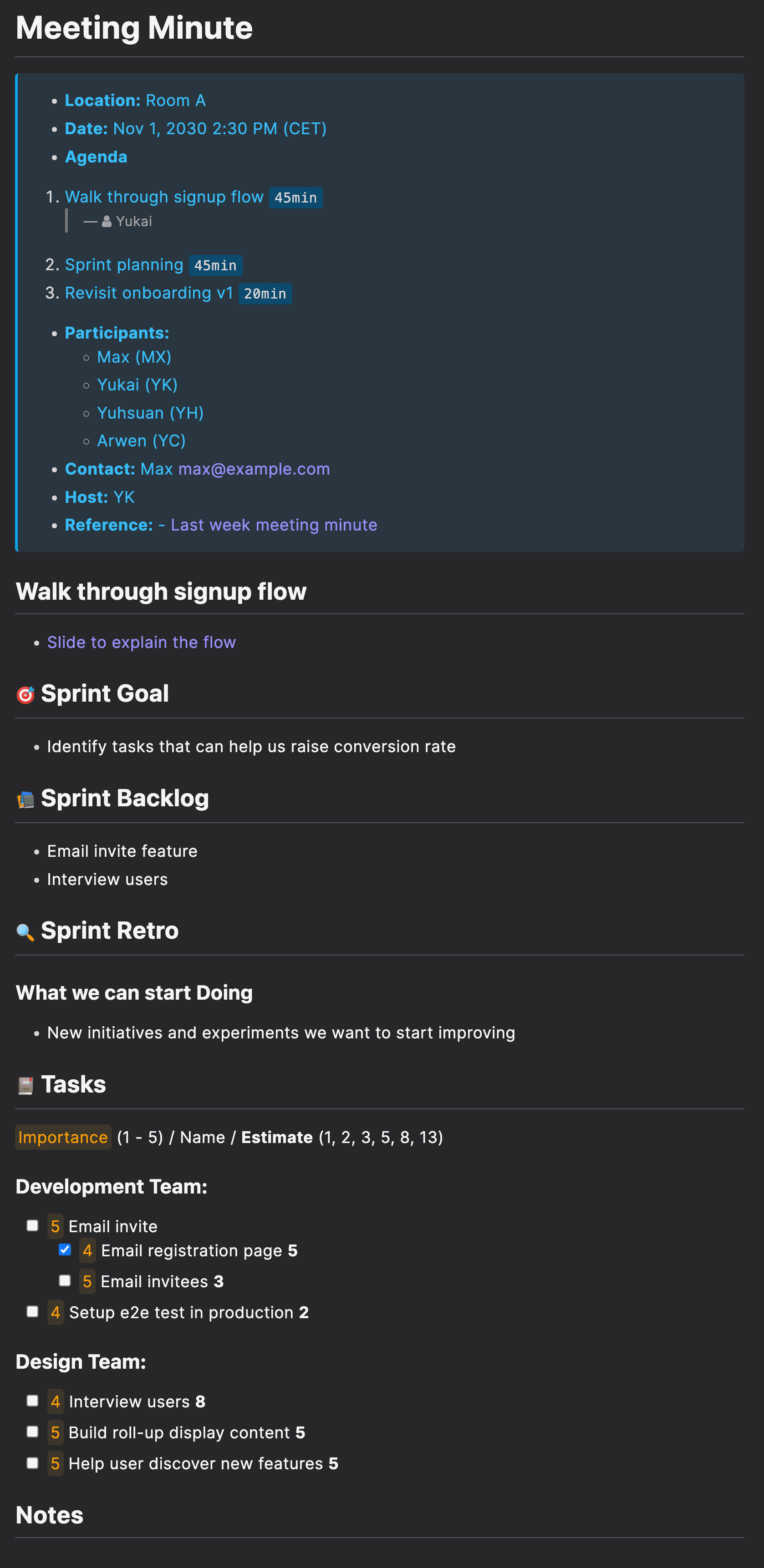The image size is (764, 1568).
Task: Open the Slide to explain the flow link
Action: [x=141, y=642]
